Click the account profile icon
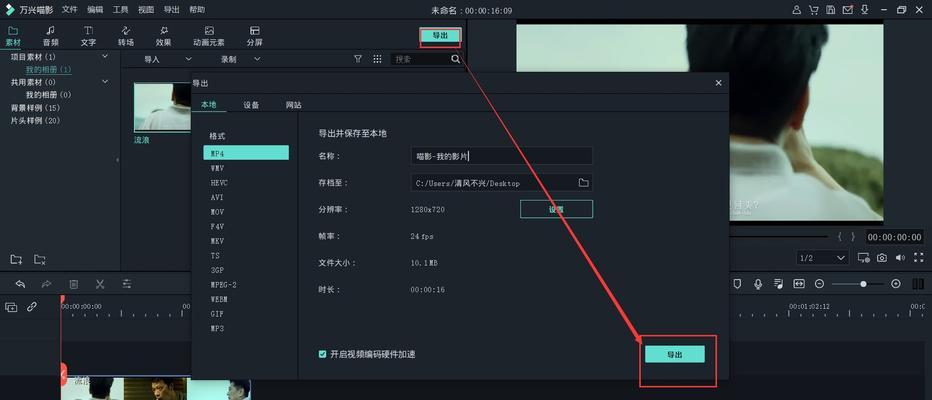 pos(796,10)
